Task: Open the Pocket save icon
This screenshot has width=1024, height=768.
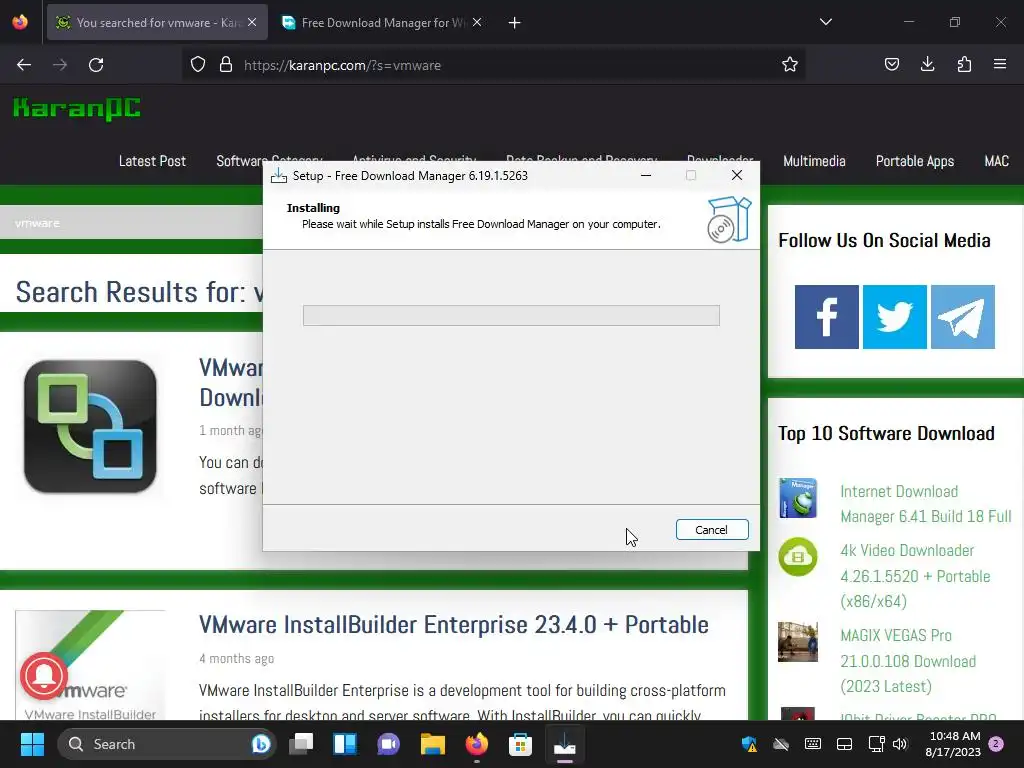Action: [891, 65]
